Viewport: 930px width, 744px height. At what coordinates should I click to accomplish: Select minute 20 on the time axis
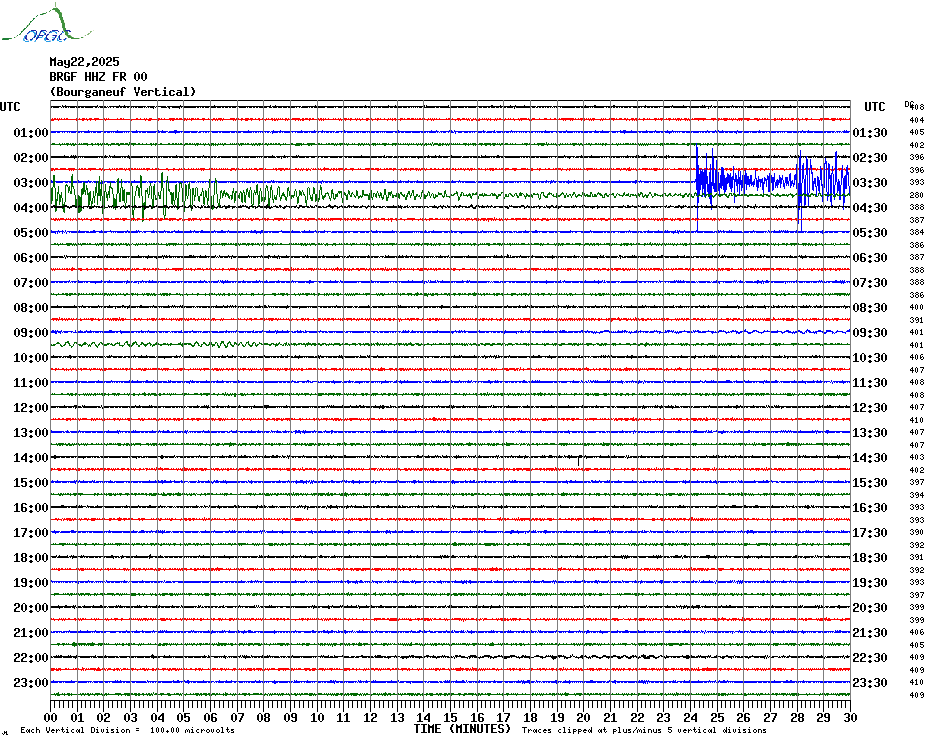[x=584, y=717]
